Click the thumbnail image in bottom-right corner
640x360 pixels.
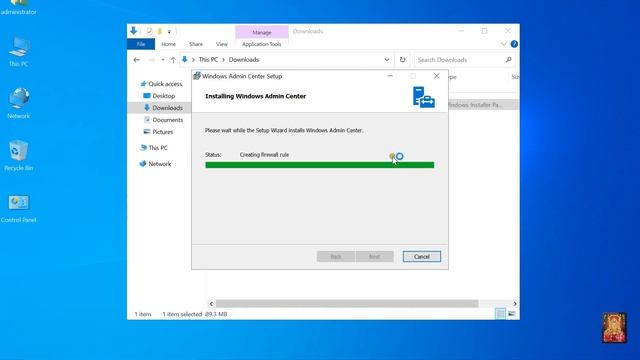point(614,328)
